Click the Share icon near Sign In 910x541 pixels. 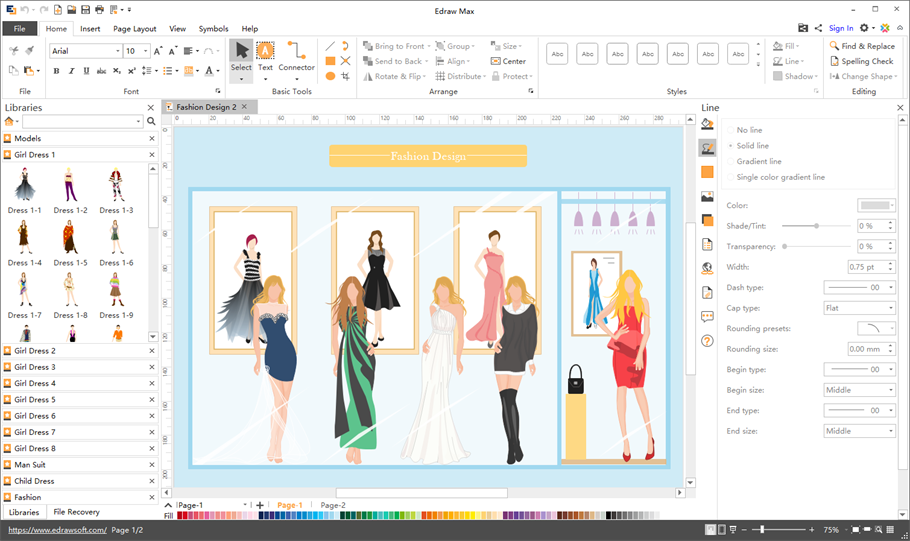tap(819, 29)
